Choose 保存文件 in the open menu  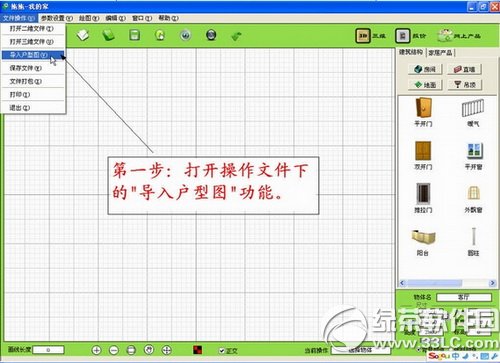[x=33, y=68]
